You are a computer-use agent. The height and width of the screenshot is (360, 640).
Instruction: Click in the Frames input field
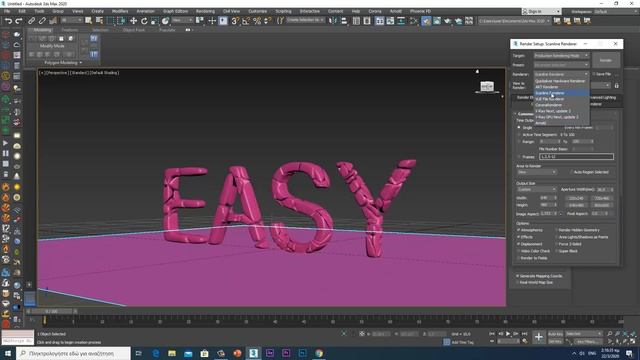tap(576, 156)
